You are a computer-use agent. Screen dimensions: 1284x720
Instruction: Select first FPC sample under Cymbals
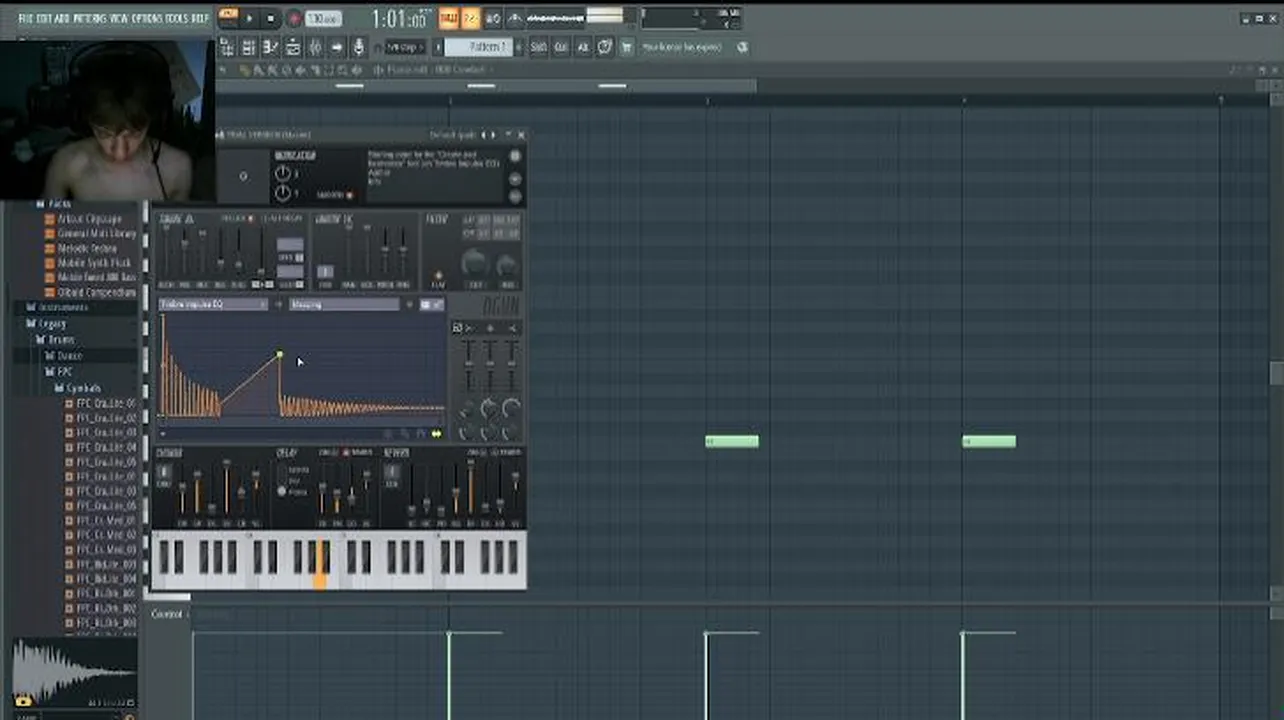pyautogui.click(x=106, y=403)
